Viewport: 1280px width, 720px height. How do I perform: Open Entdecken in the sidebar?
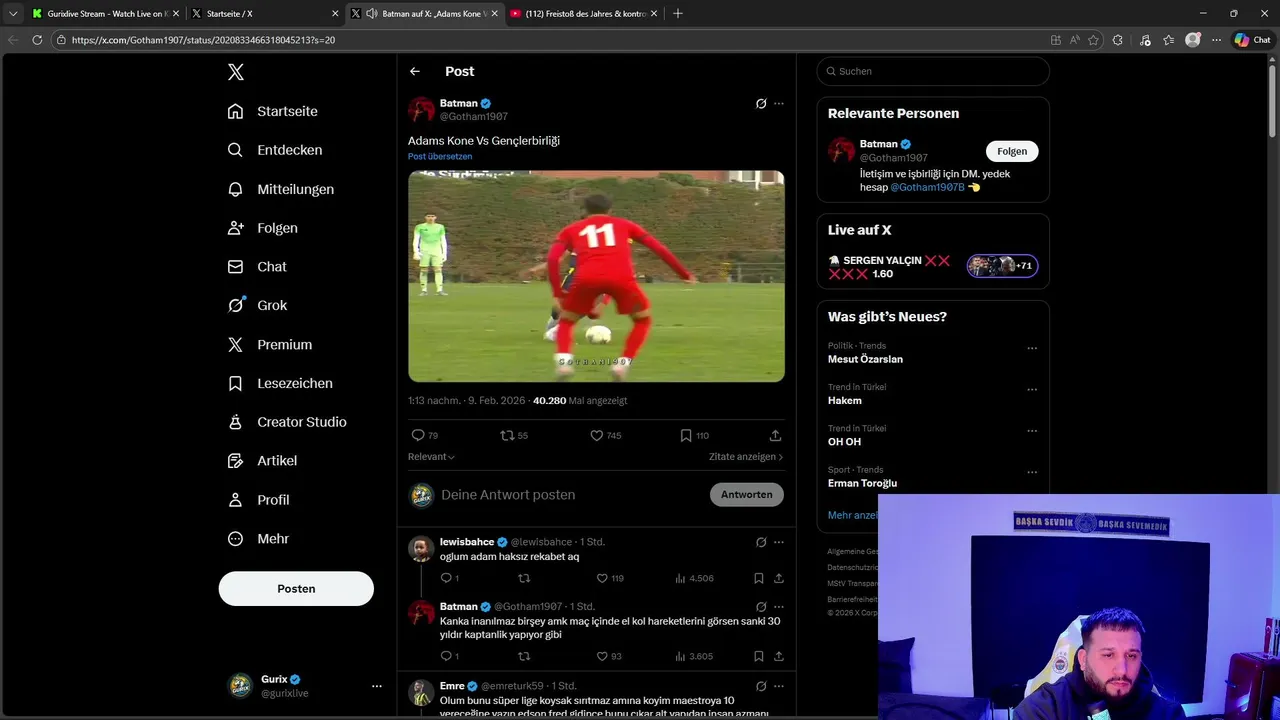[x=274, y=150]
